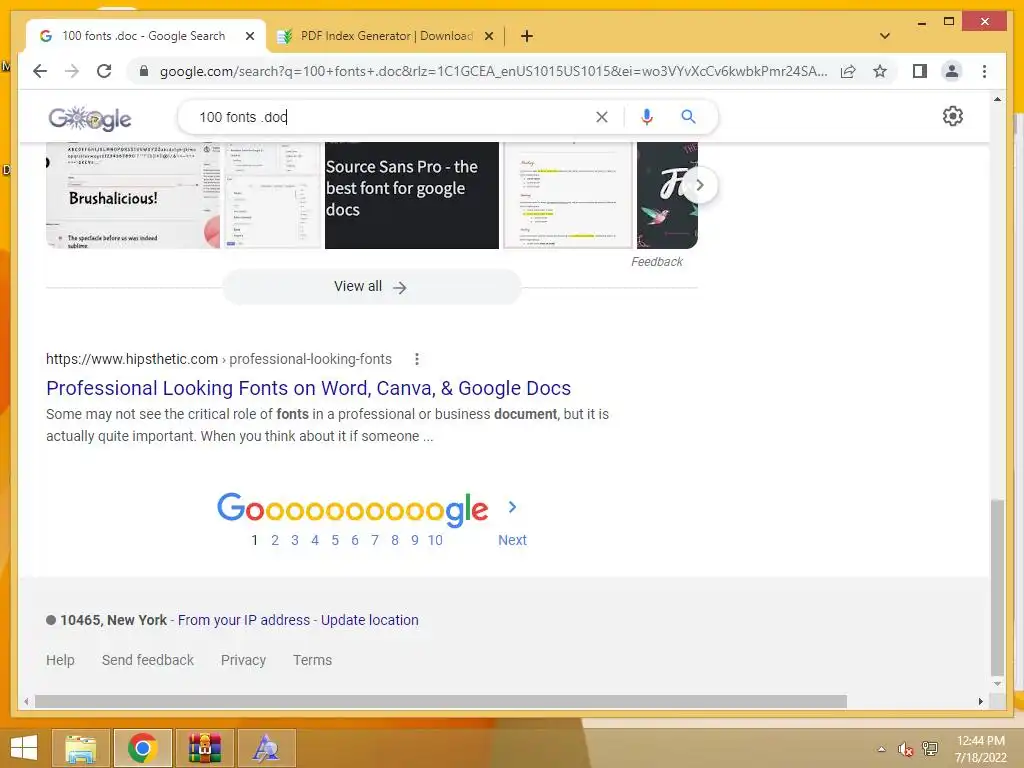This screenshot has height=768, width=1024.
Task: Open the Terms footer link
Action: [312, 660]
